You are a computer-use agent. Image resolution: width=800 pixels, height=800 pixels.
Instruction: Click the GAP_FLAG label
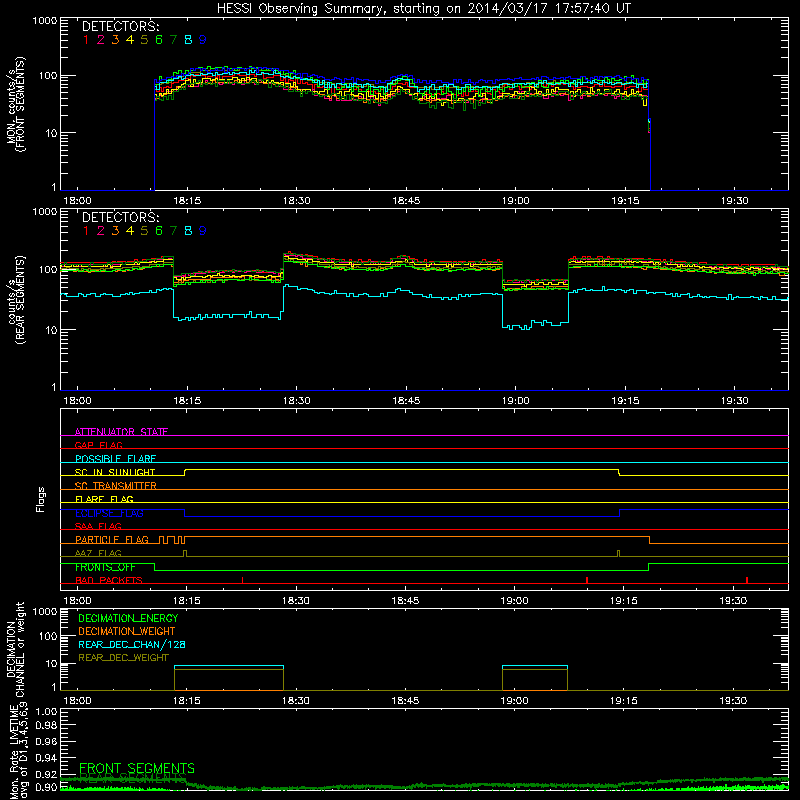(x=98, y=445)
